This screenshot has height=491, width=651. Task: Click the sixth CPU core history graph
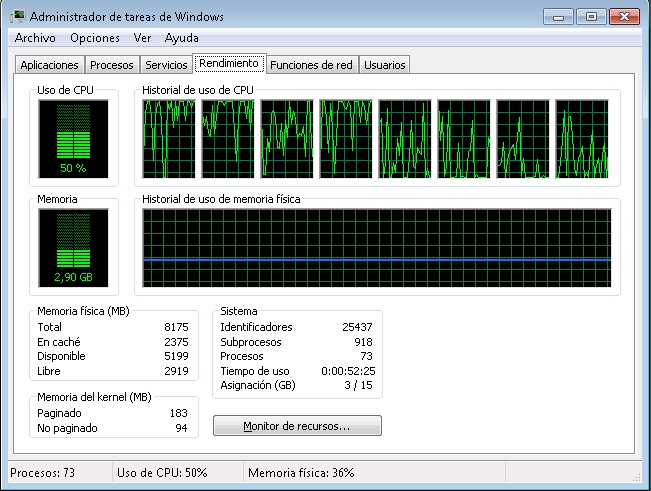click(464, 139)
